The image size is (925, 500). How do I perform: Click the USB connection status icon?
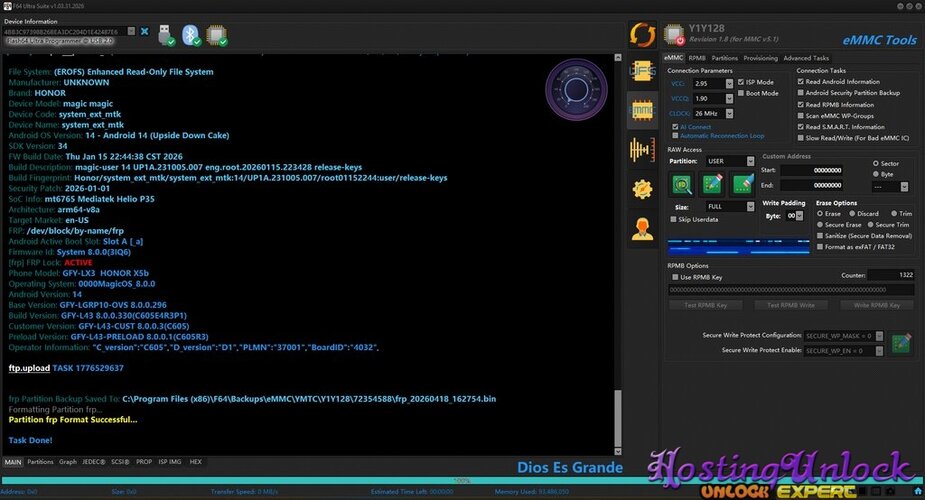coord(166,35)
